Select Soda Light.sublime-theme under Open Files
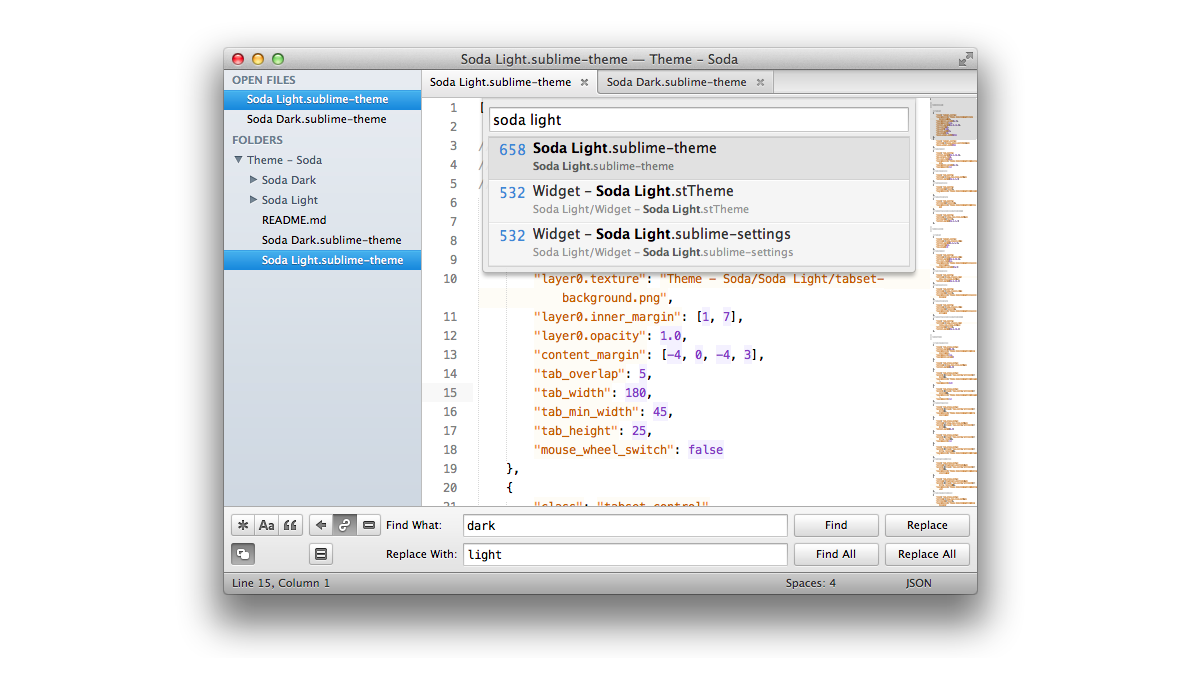Screen dimensions: 1200x680 322,99
